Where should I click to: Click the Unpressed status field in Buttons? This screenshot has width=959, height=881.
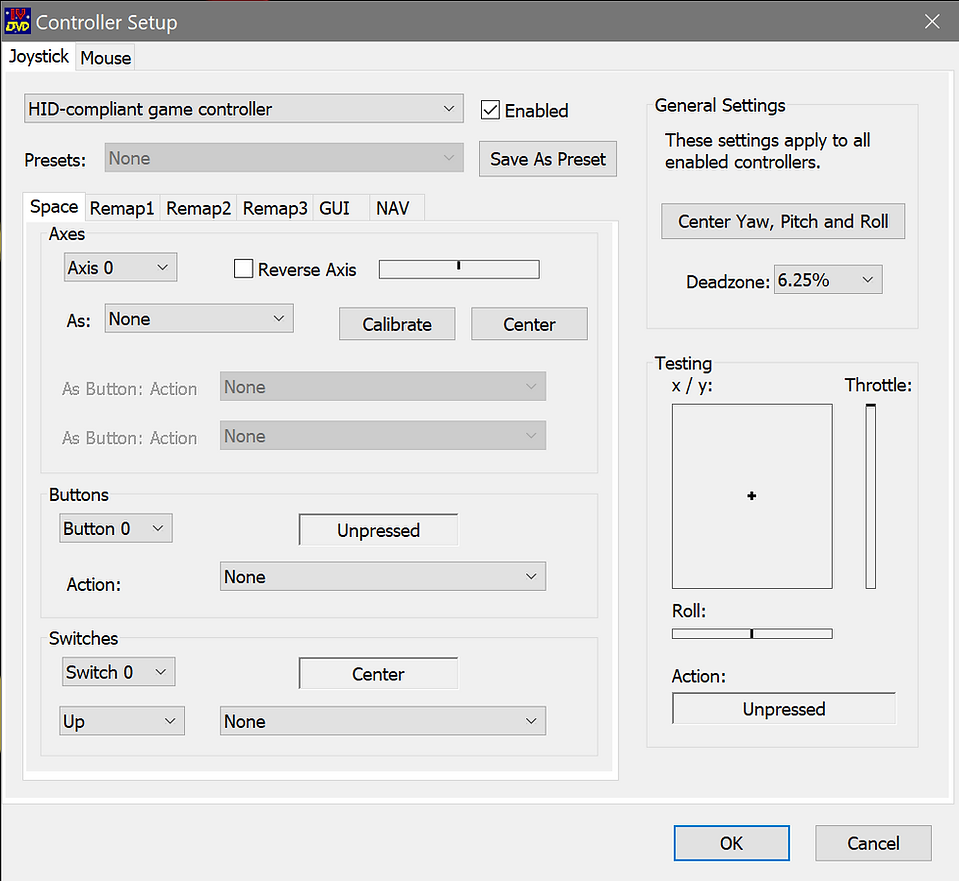379,530
